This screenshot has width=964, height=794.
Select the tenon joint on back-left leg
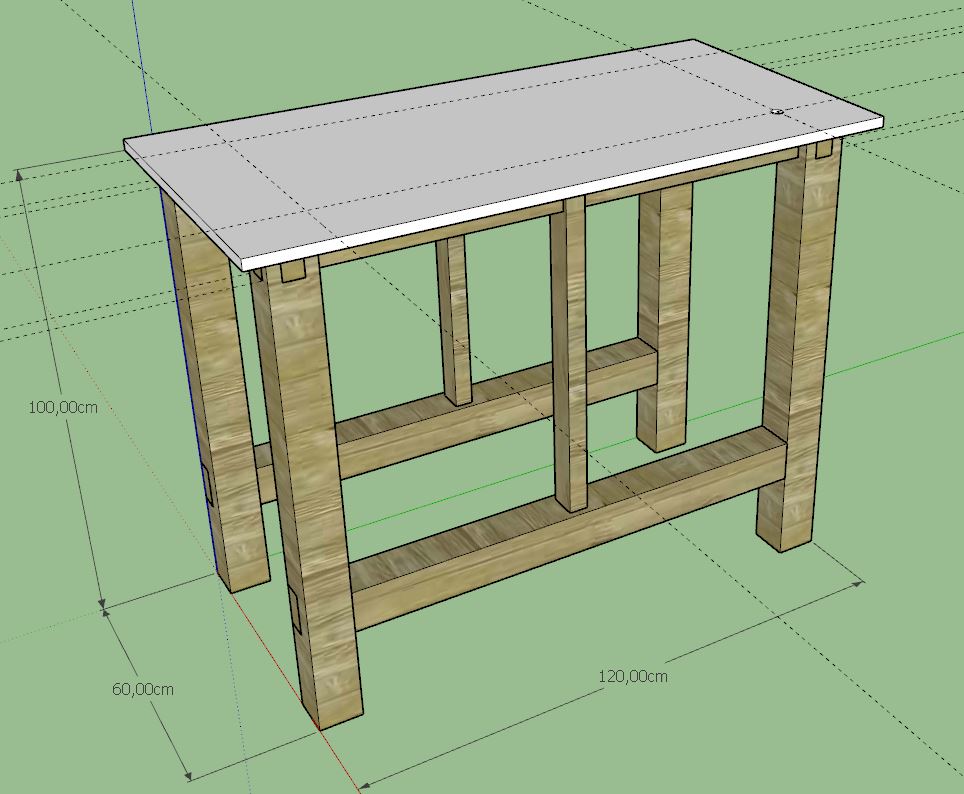click(210, 485)
